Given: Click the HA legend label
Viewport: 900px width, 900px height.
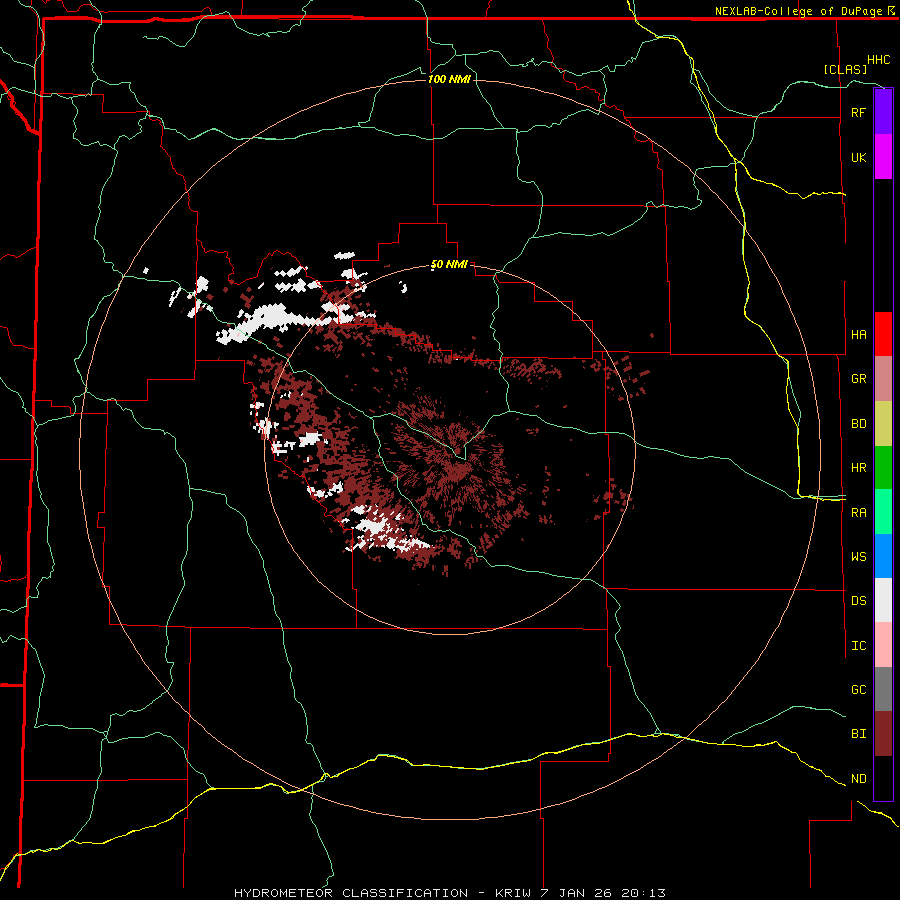Looking at the screenshot, I should [858, 335].
